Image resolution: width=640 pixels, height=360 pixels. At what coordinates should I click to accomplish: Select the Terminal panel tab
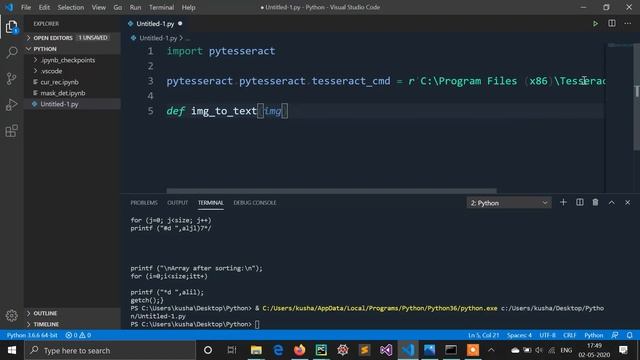211,203
